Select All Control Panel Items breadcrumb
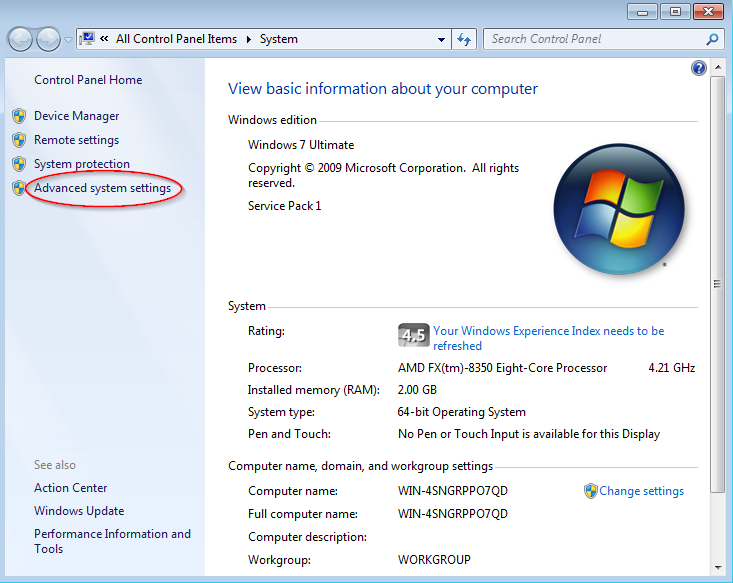Screen dimensions: 733x583 pyautogui.click(x=176, y=39)
